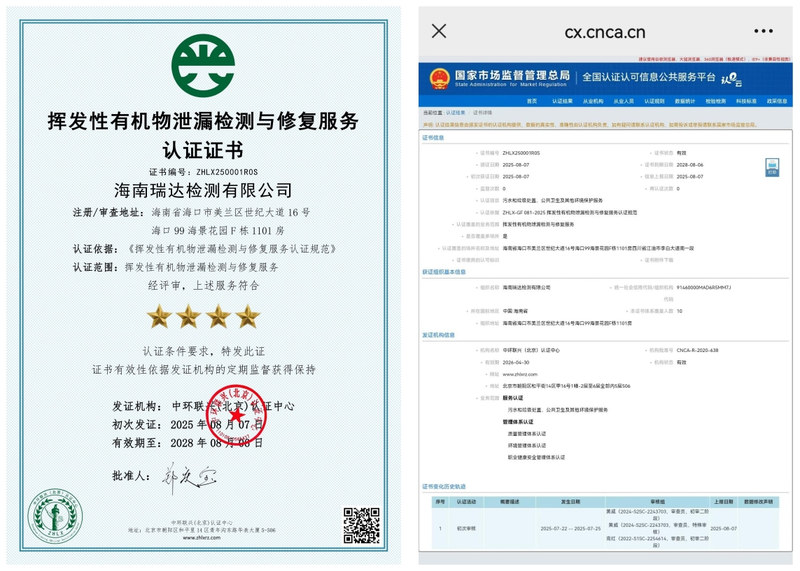Viewport: 800px width, 571px height.
Task: Click the first gold star on certificate
Action: click(x=159, y=316)
